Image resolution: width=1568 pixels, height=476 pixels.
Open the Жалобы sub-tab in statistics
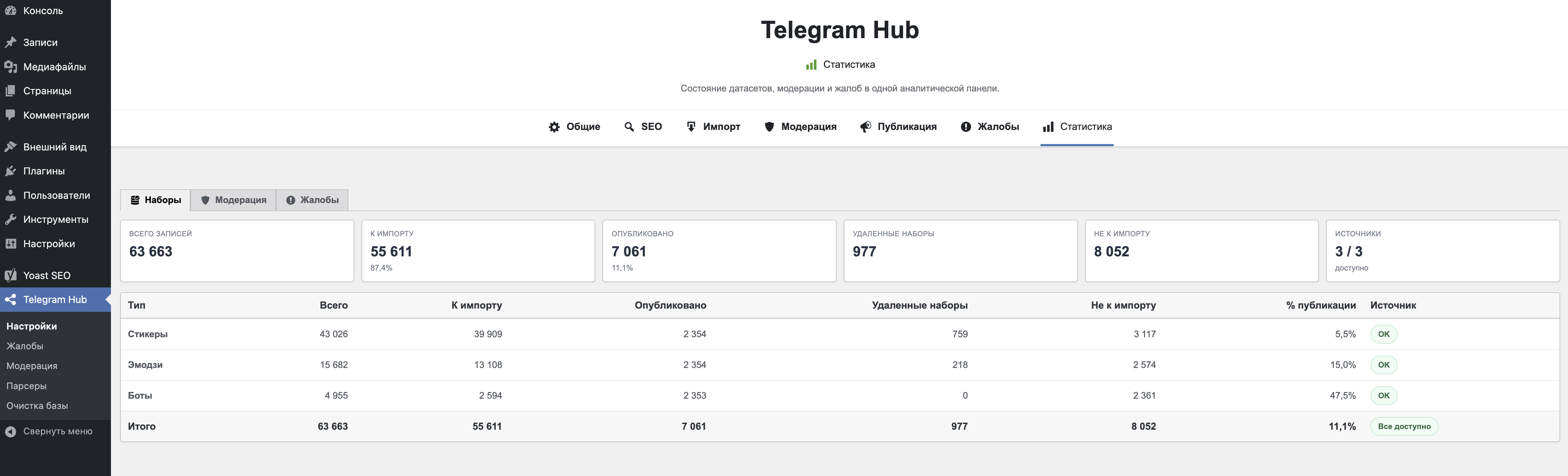312,200
